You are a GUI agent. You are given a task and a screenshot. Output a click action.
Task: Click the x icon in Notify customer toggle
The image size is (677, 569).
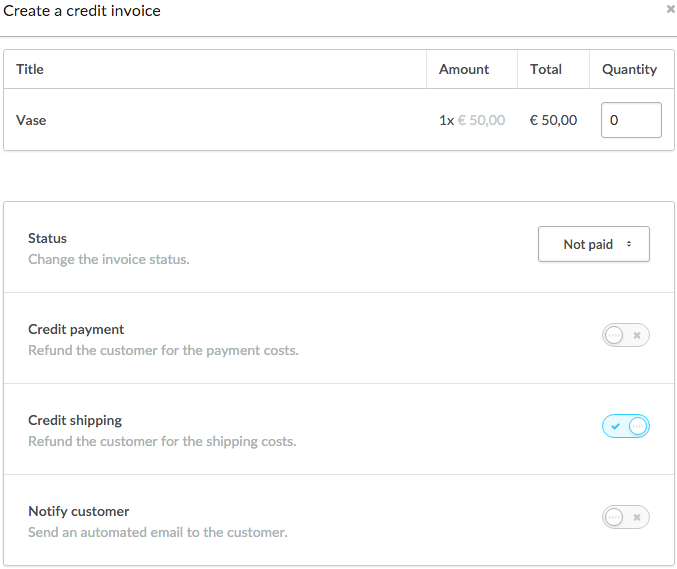pos(637,517)
